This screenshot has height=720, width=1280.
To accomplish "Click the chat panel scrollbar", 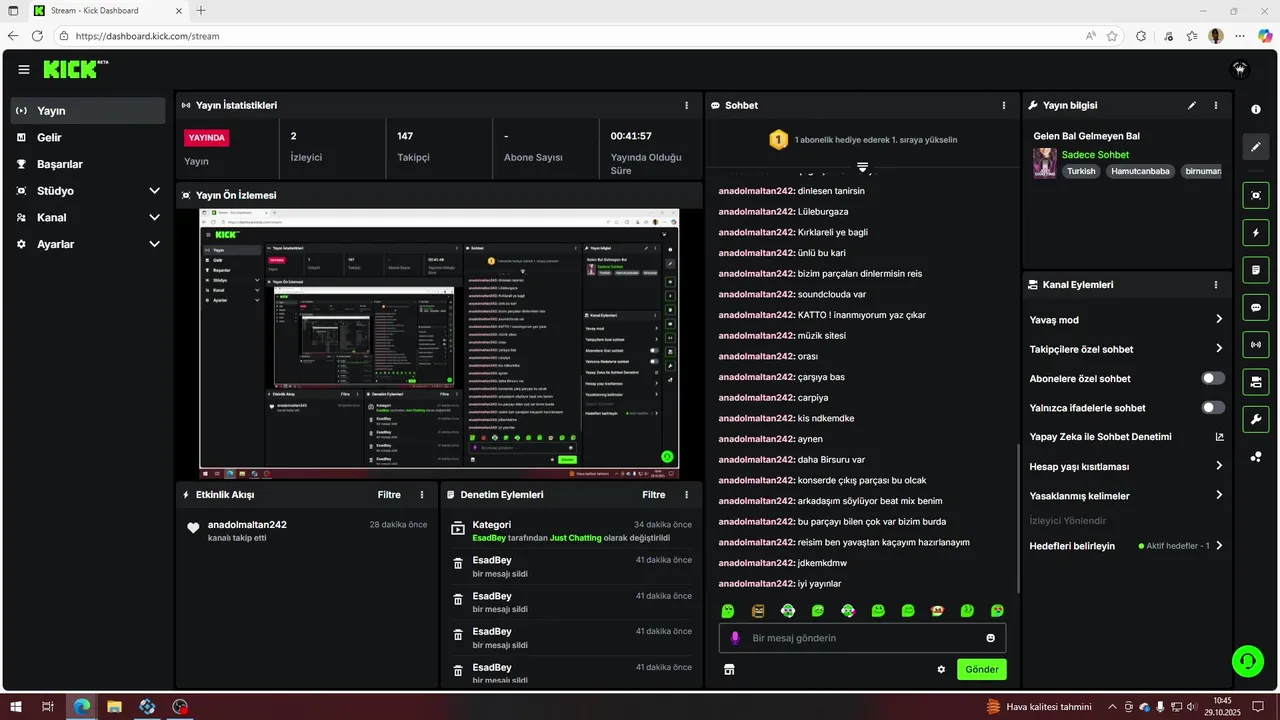I will click(x=1018, y=517).
